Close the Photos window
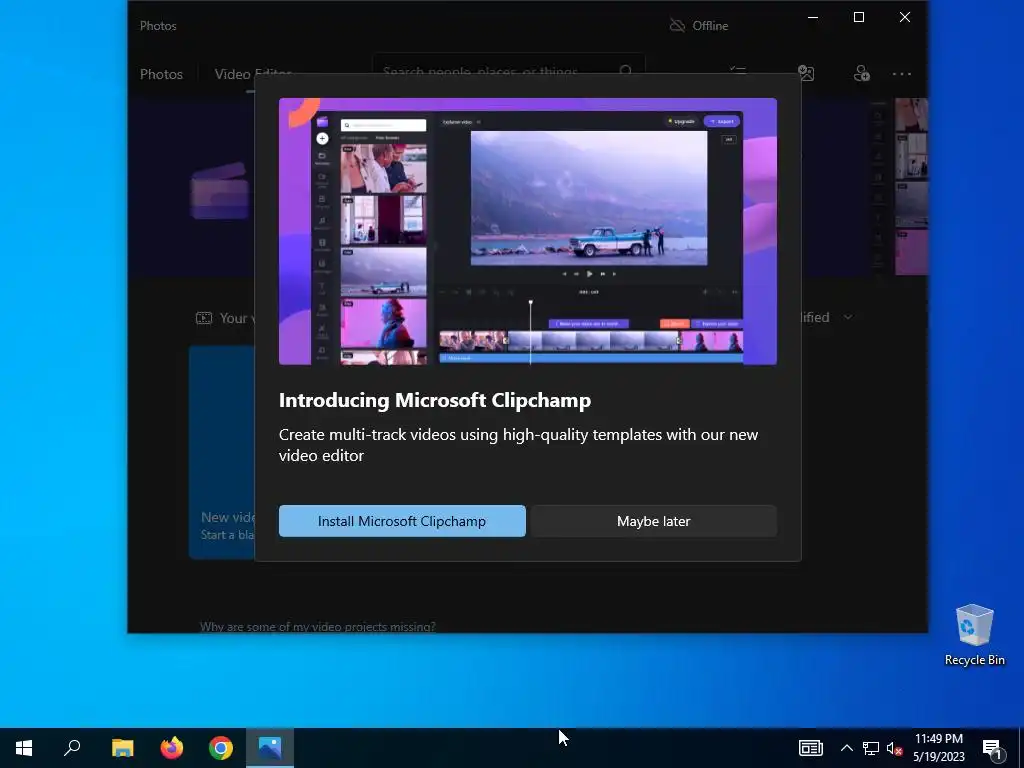This screenshot has height=768, width=1024. pyautogui.click(x=904, y=18)
